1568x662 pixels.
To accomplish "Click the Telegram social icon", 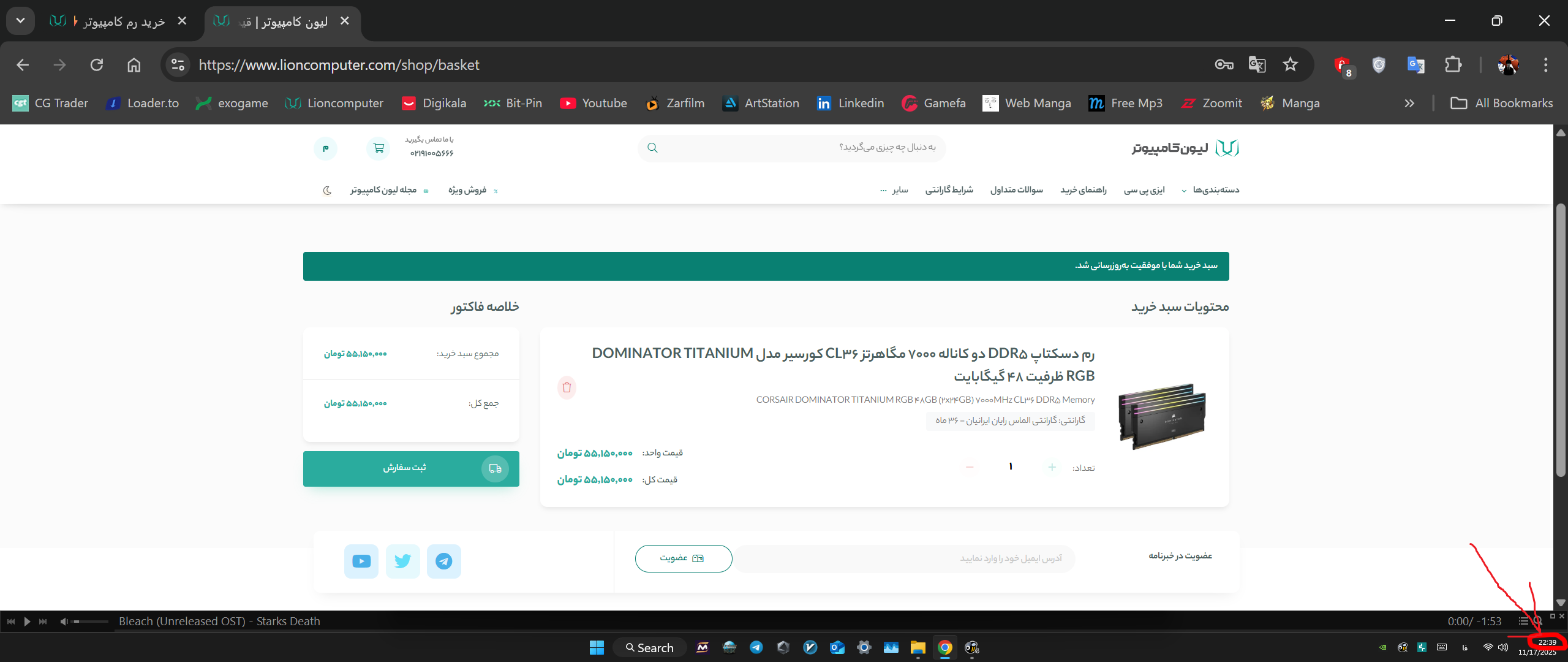I will tap(443, 561).
